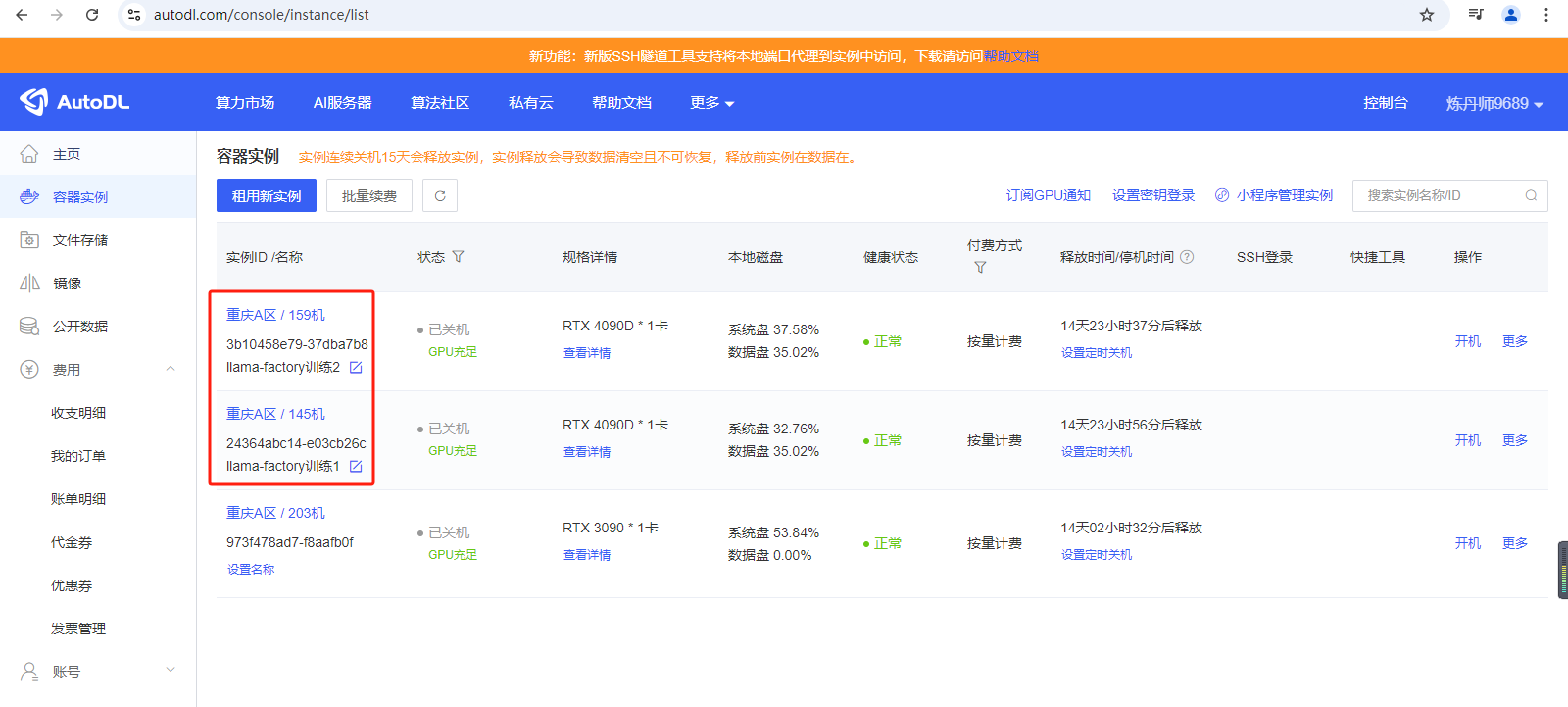Click the 搜索实例名称/ID search field
The height and width of the screenshot is (707, 1568).
[x=1439, y=196]
